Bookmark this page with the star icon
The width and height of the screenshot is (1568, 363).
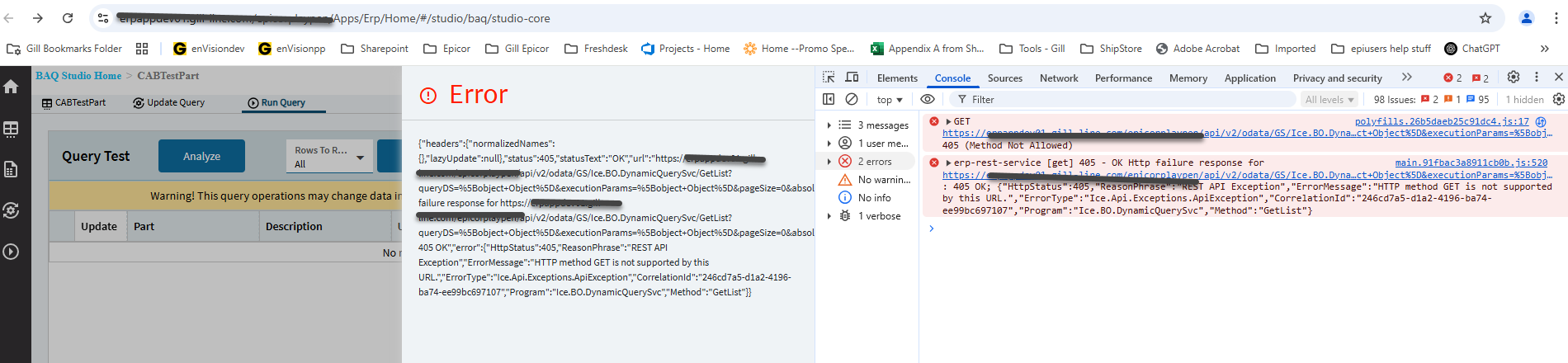[x=1485, y=18]
